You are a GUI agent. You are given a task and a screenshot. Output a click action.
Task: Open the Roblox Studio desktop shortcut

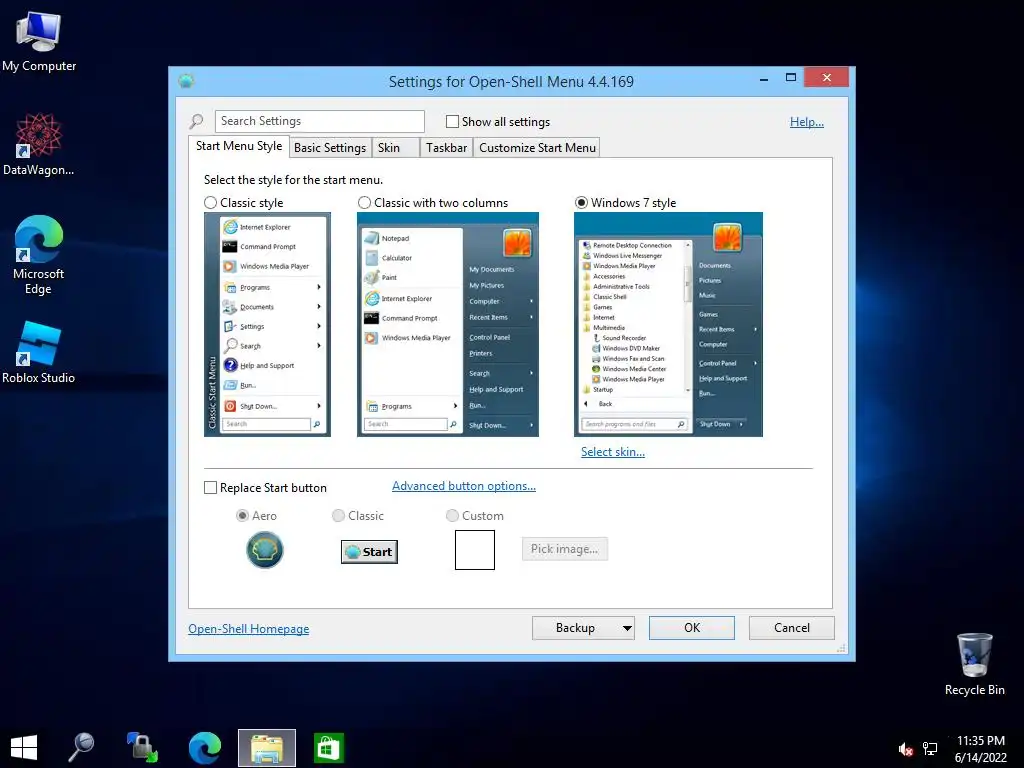point(39,353)
